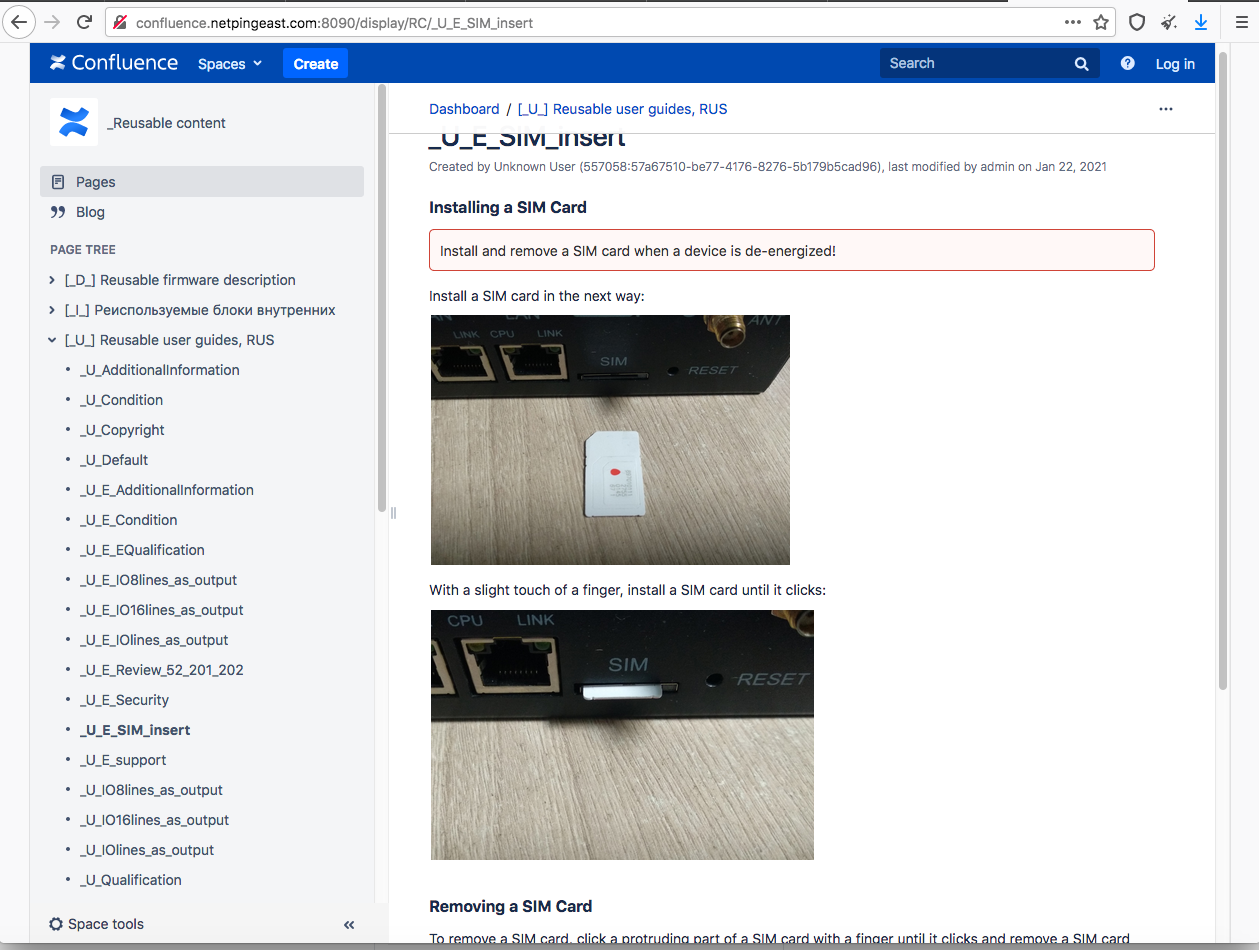
Task: Click the page vertical scrollbar
Action: point(1223,370)
